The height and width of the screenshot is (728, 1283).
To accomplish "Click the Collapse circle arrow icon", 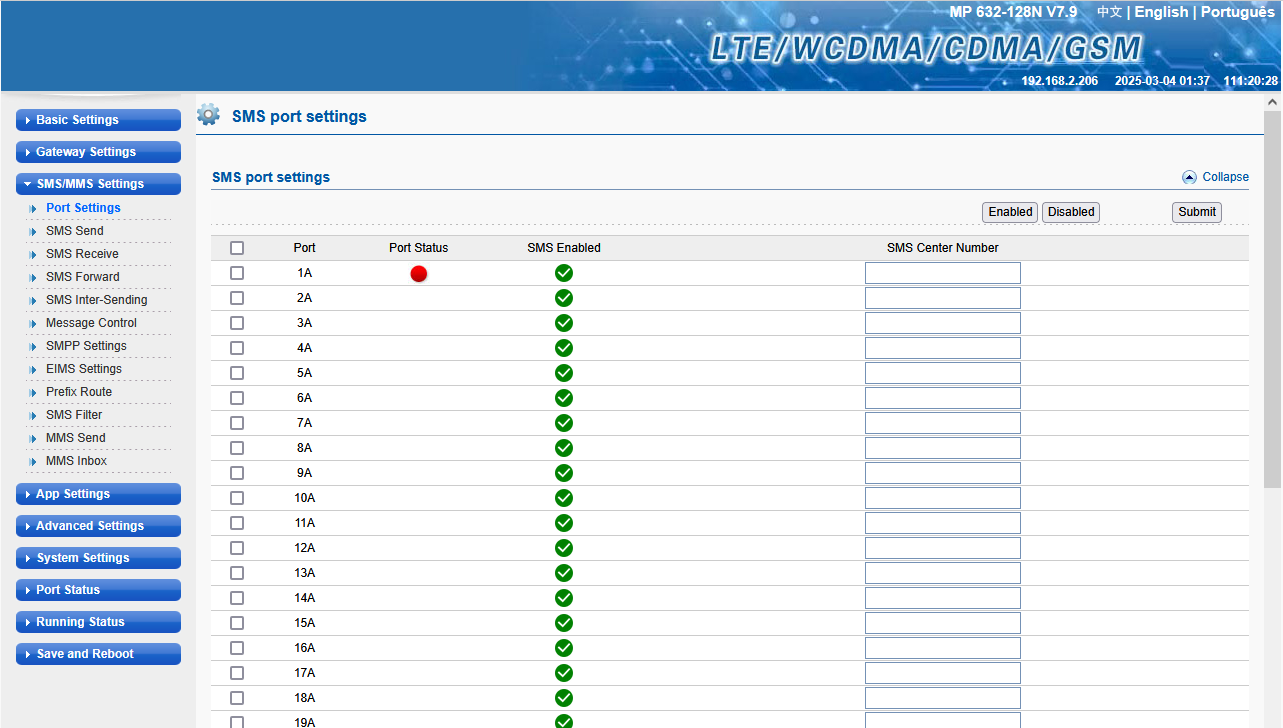I will pyautogui.click(x=1189, y=177).
